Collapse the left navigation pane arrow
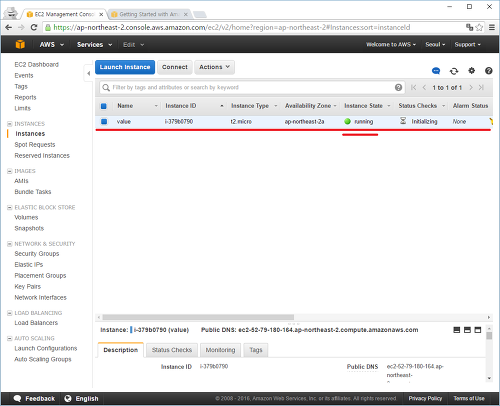500x406 pixels. pyautogui.click(x=88, y=73)
